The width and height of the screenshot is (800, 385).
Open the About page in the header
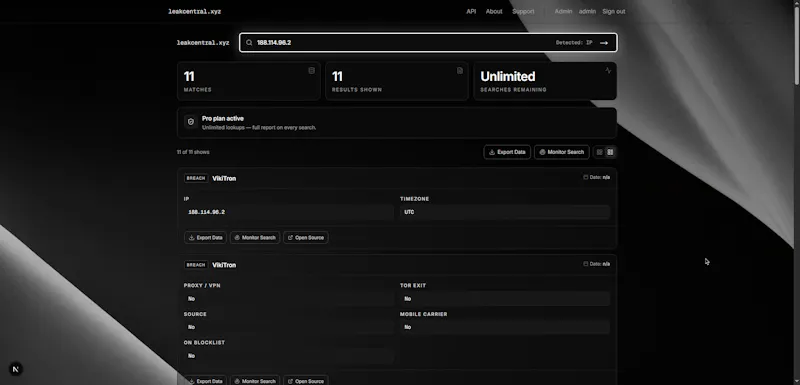[494, 11]
